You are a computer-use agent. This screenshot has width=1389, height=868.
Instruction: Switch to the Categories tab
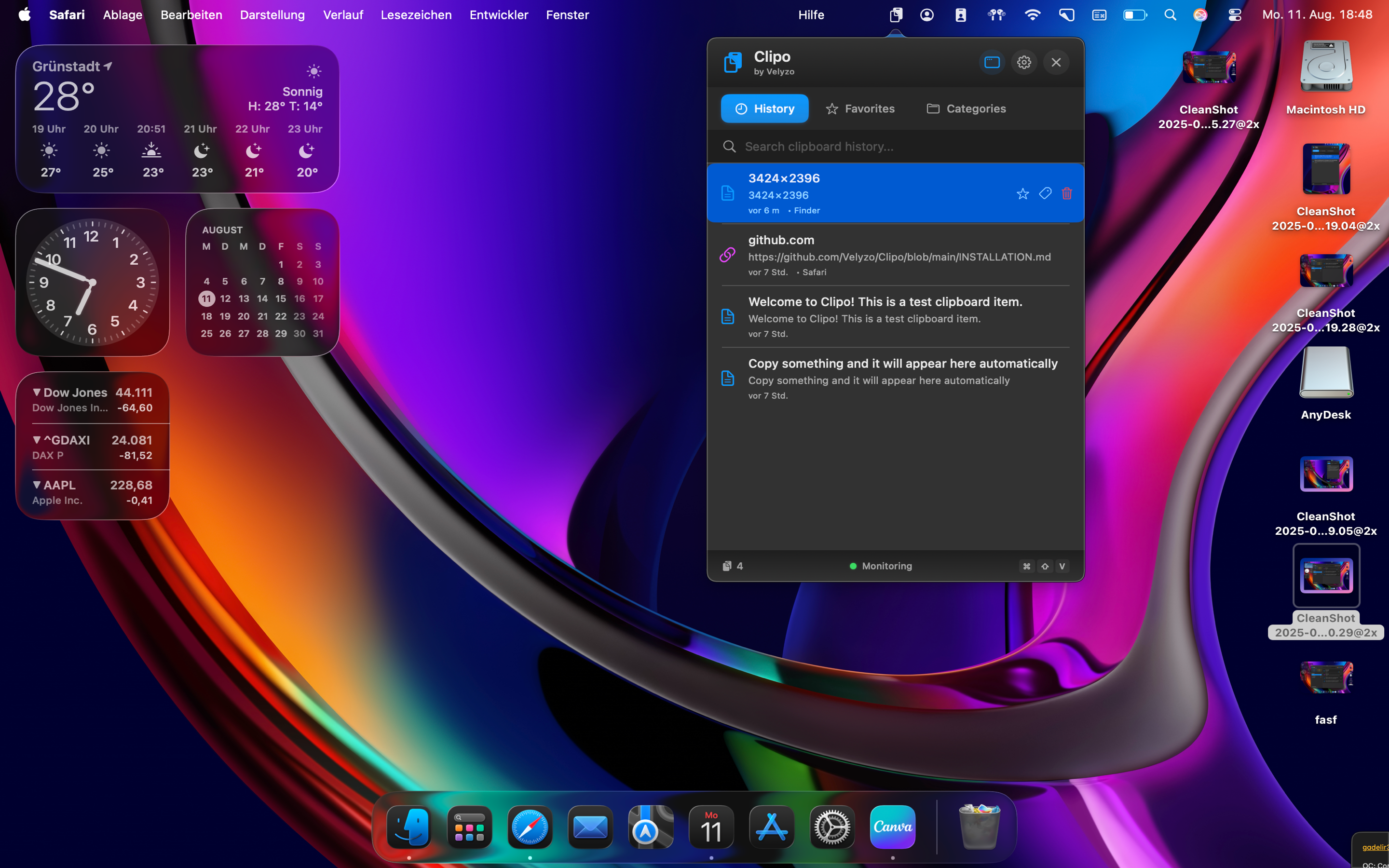click(x=966, y=108)
